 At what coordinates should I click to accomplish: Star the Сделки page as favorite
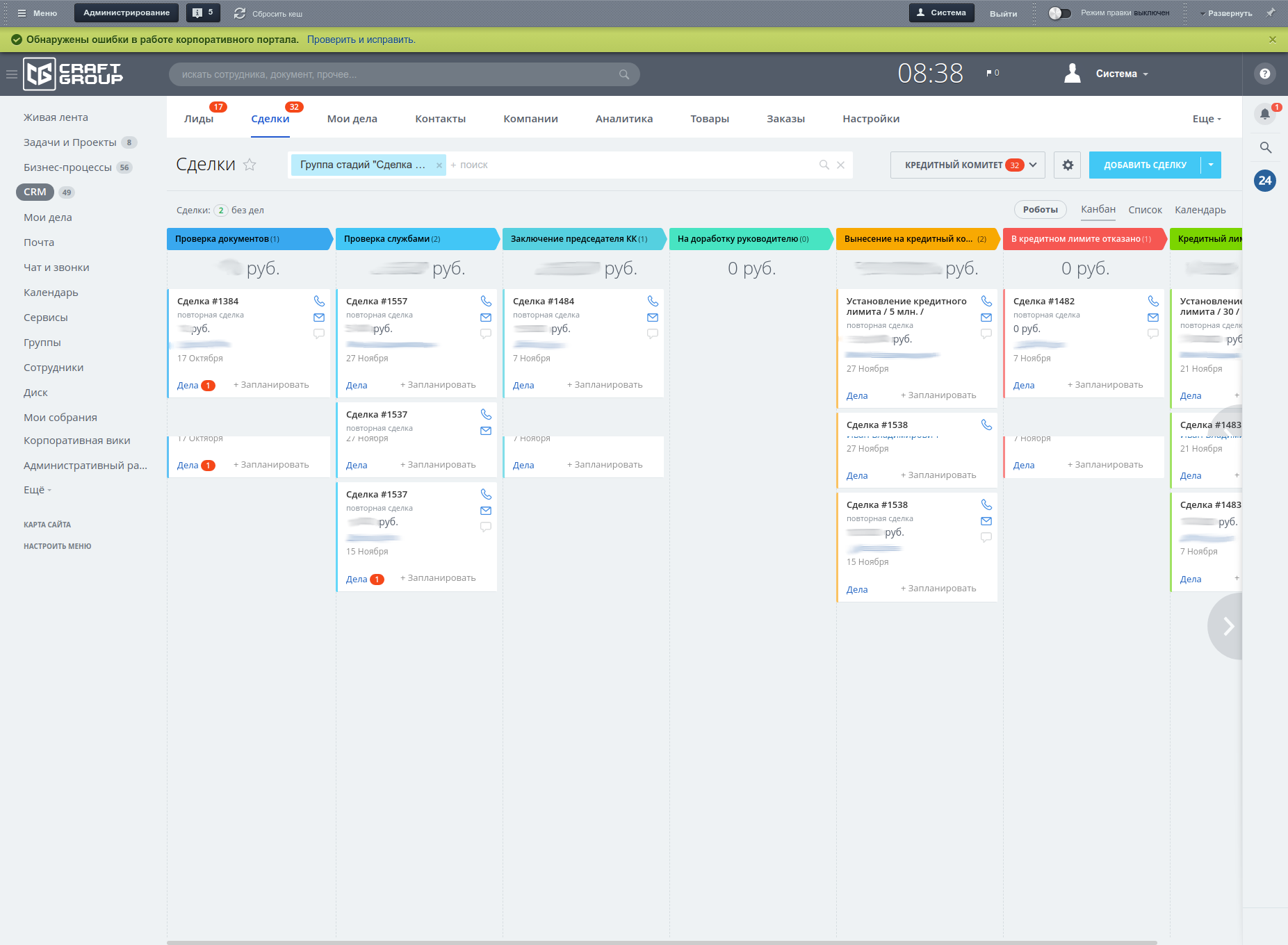click(250, 165)
